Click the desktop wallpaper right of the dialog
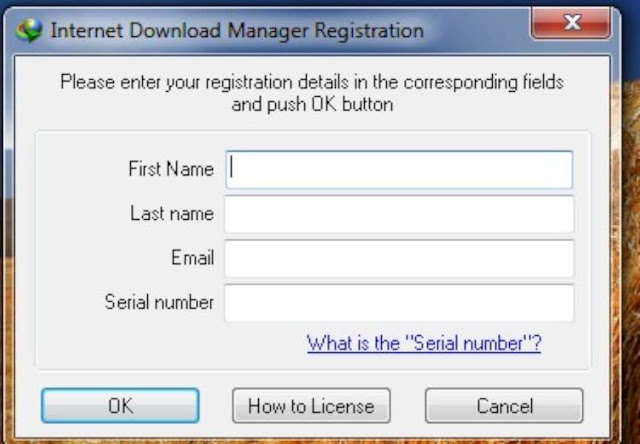 click(631, 245)
